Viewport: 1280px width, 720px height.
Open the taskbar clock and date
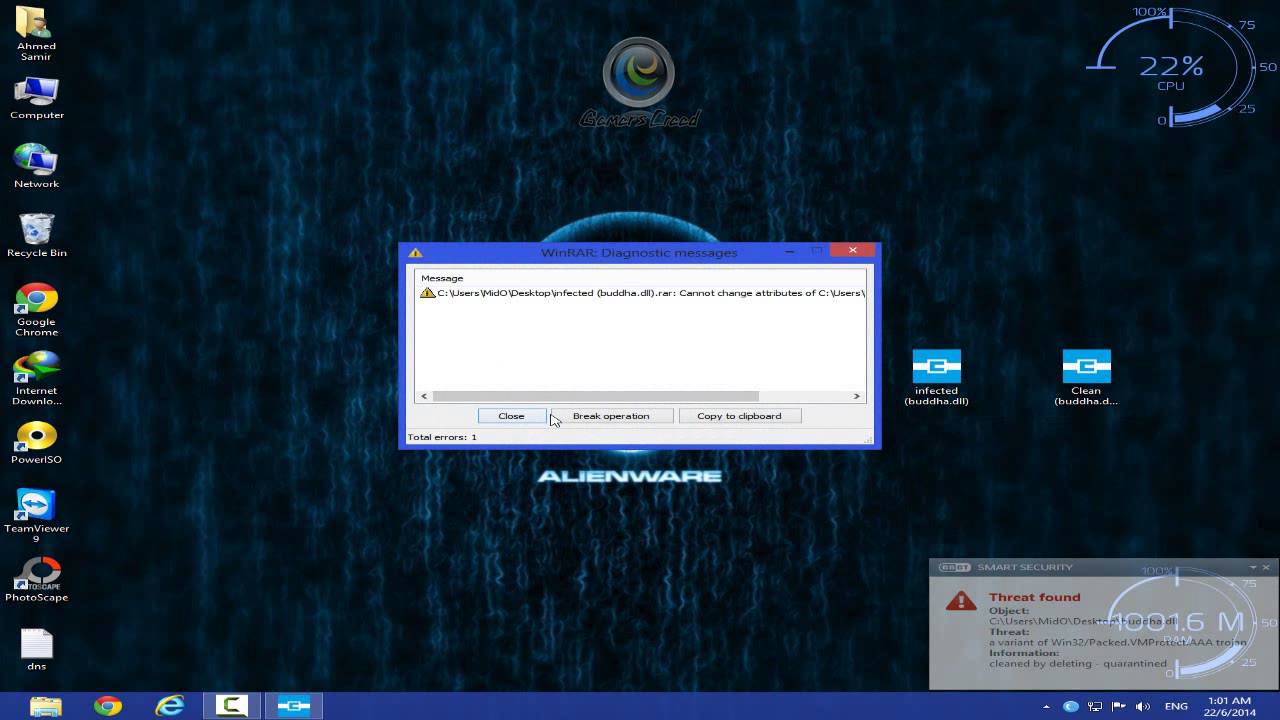tap(1229, 706)
